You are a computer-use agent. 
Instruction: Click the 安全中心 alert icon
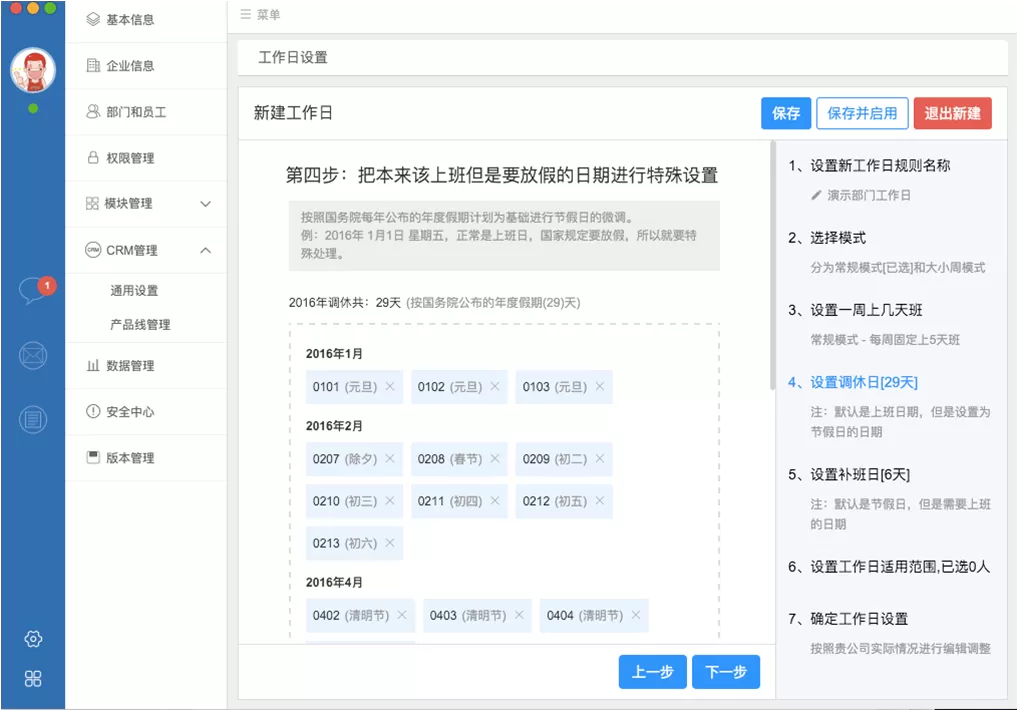point(93,412)
